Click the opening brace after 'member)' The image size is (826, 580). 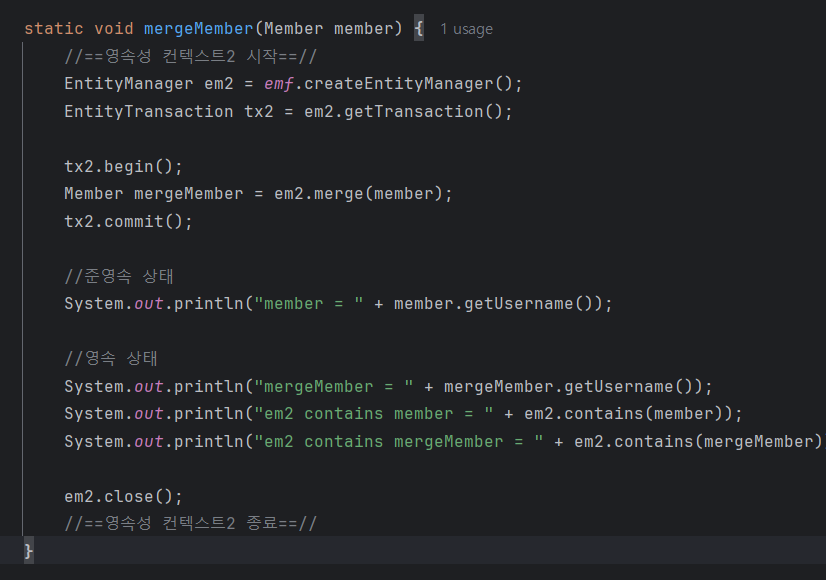point(419,28)
